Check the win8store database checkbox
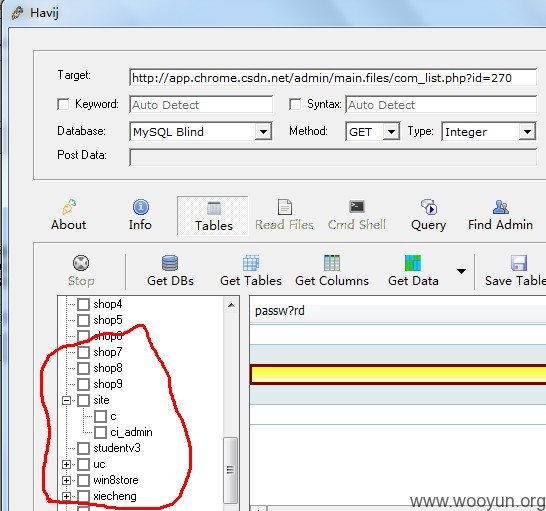 [83, 480]
